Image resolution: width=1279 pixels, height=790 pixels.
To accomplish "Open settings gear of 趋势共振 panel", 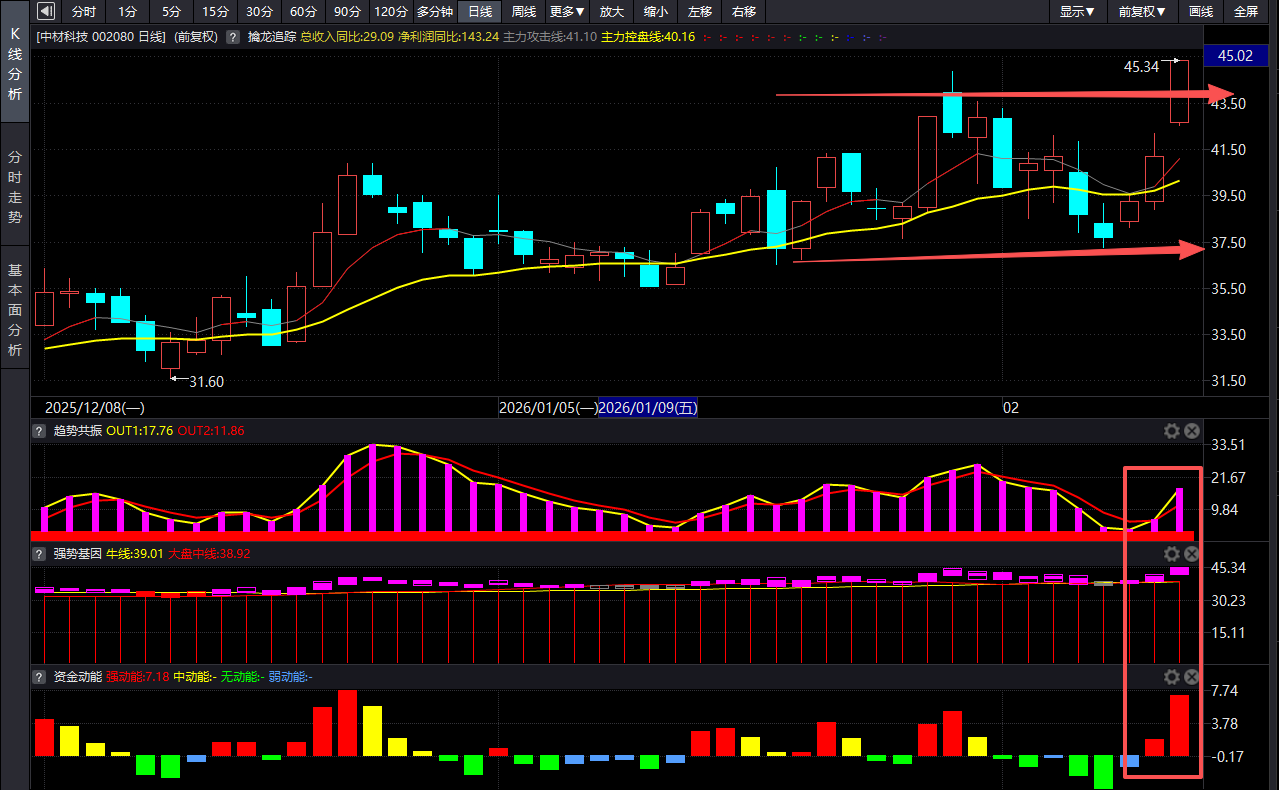I will point(1172,431).
